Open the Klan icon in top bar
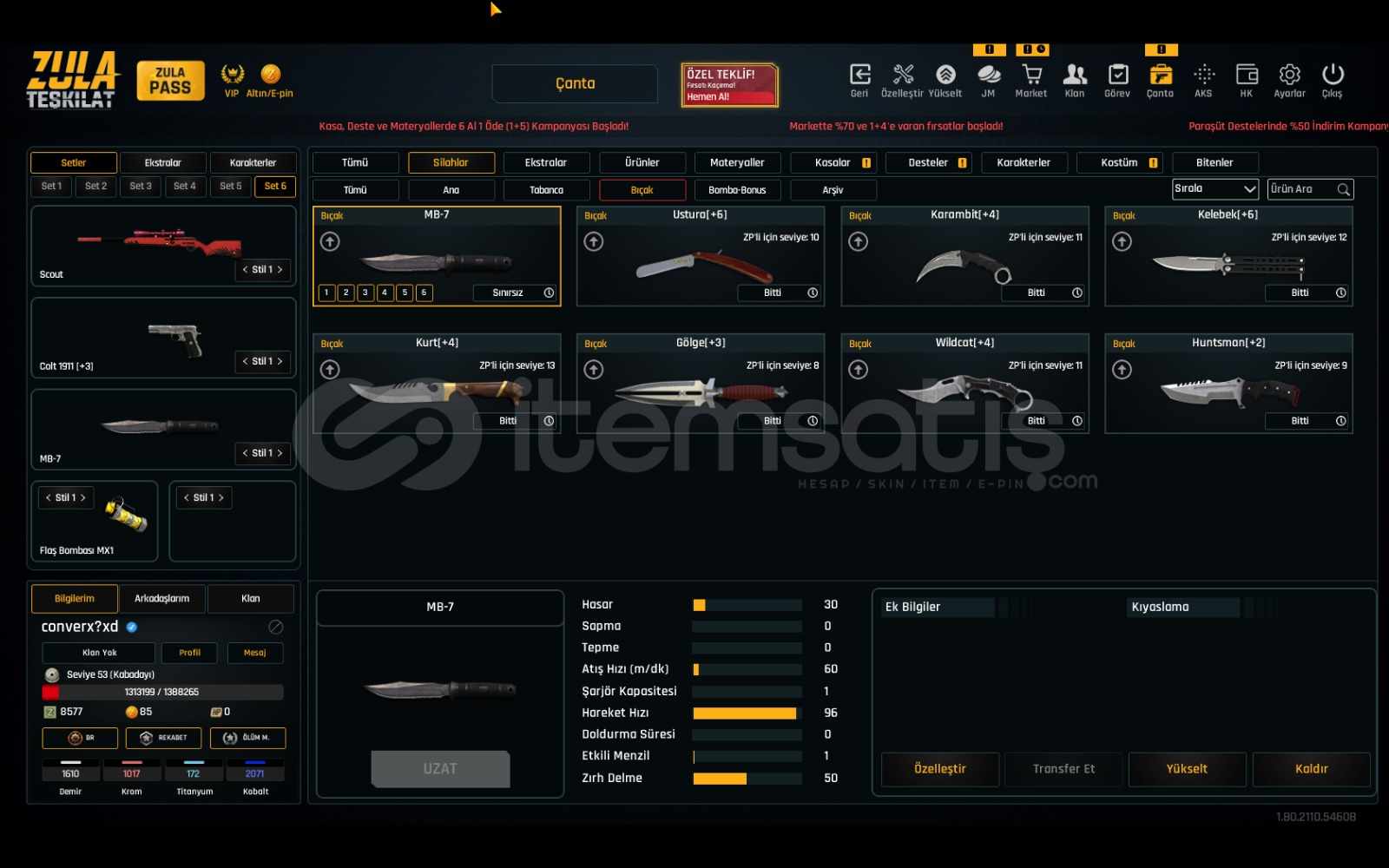1389x868 pixels. pos(1075,76)
